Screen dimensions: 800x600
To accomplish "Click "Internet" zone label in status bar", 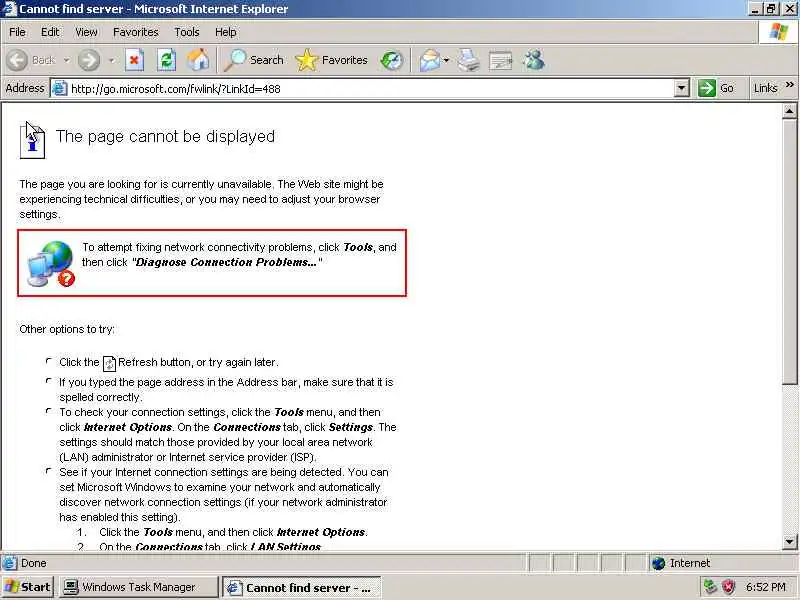I will pos(690,563).
